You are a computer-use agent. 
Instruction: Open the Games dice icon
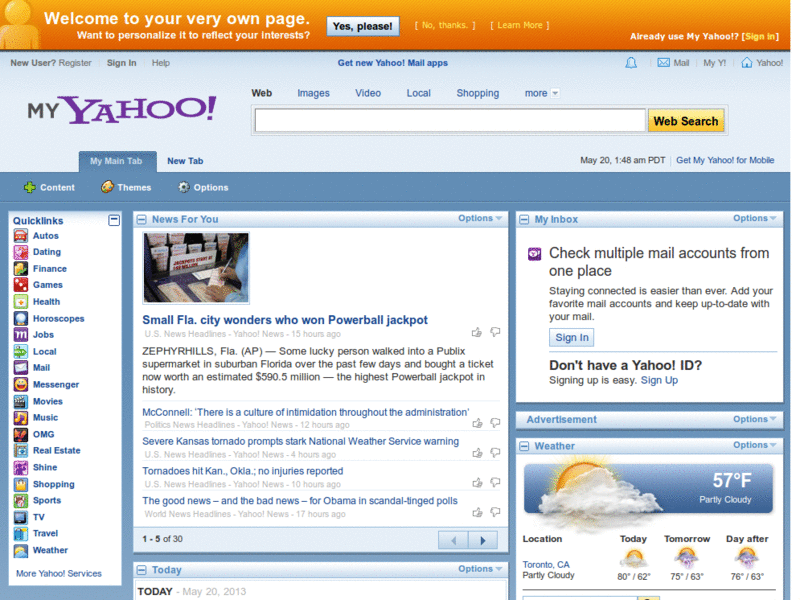tap(21, 285)
